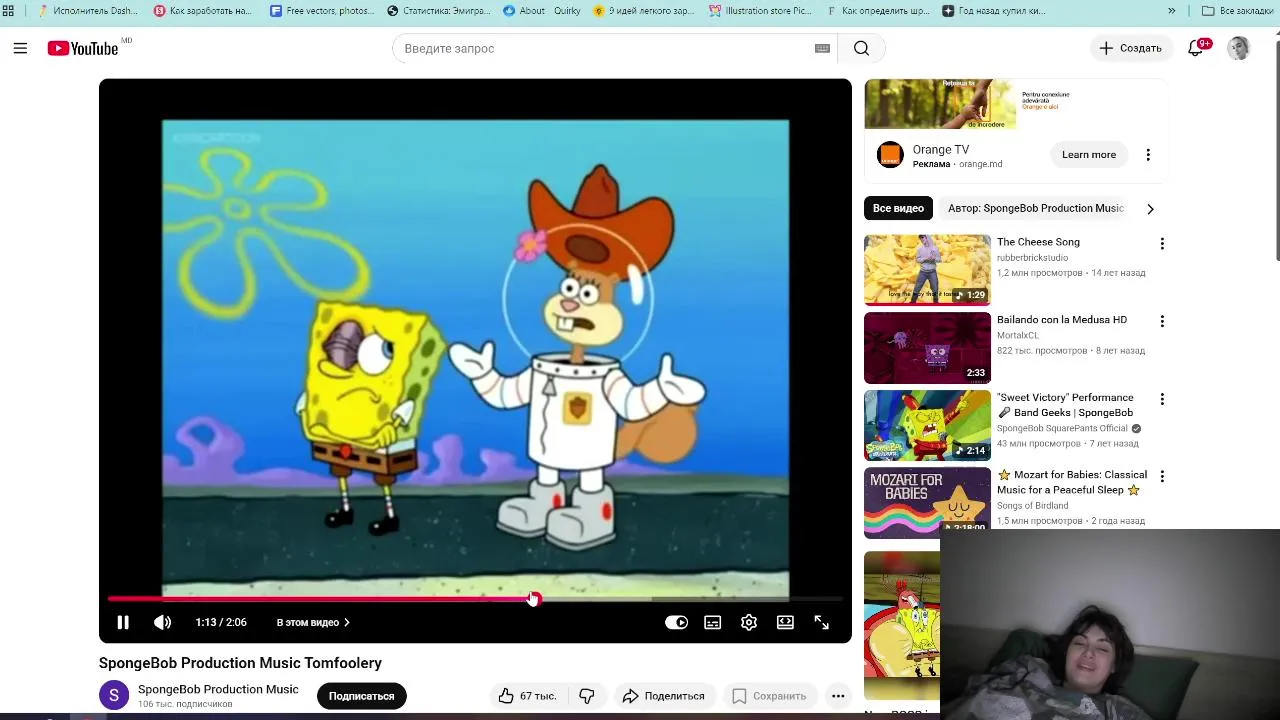
Task: Open 'Исполнитель Dash...' bookmark
Action: (x=88, y=11)
